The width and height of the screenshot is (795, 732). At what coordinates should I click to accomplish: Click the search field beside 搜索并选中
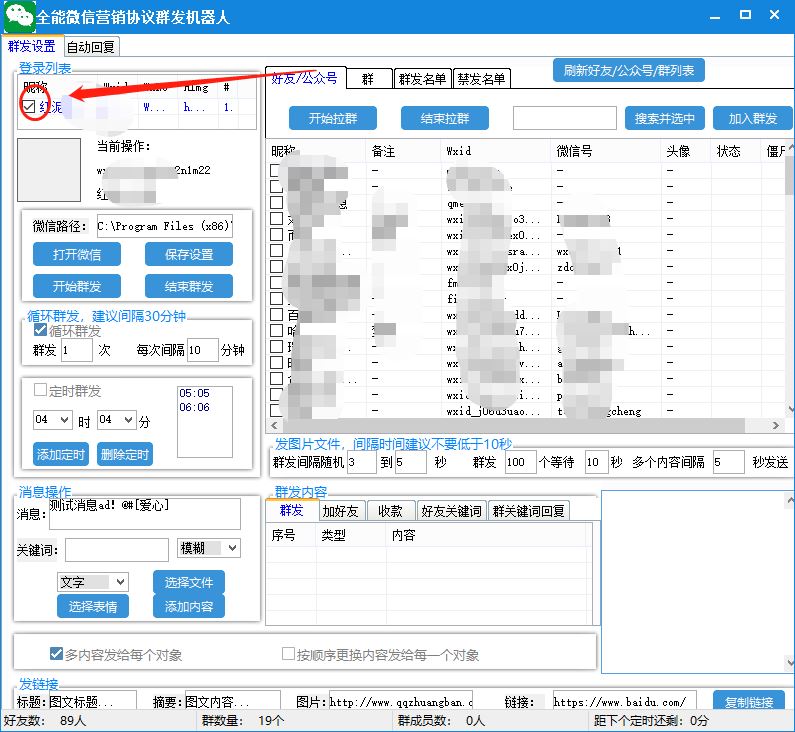(565, 118)
